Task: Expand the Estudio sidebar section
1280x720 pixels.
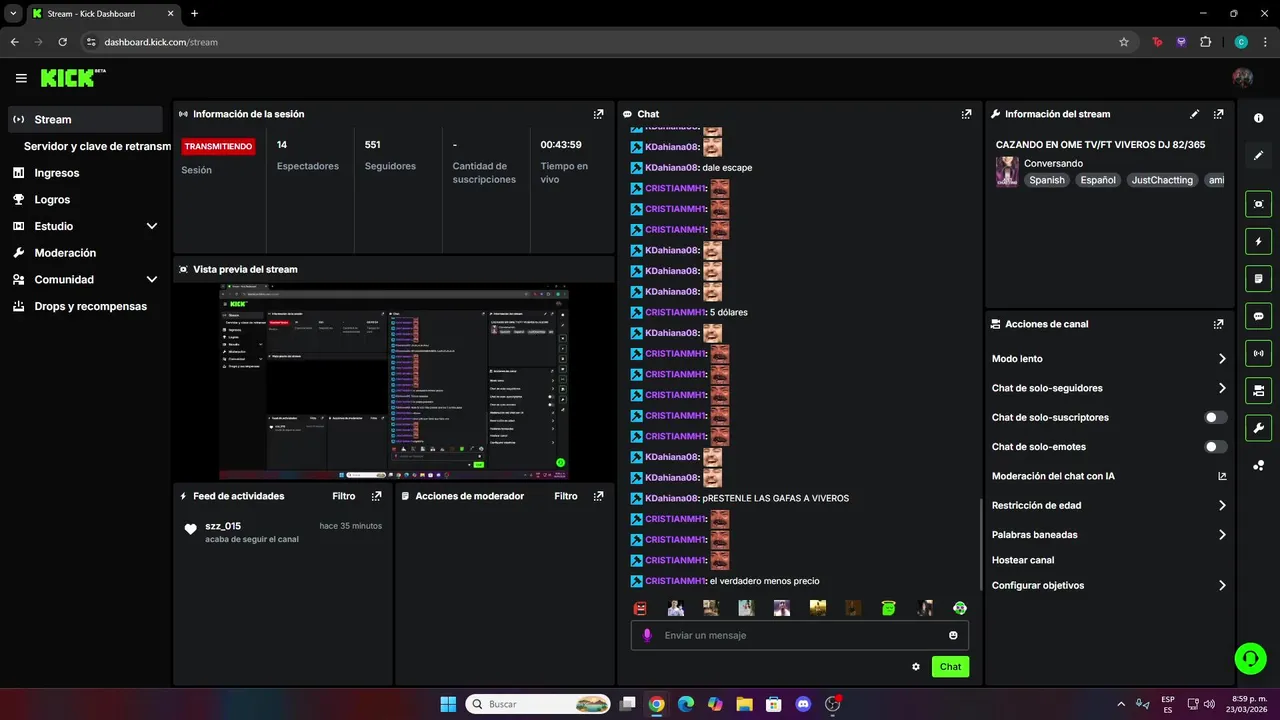Action: (152, 226)
